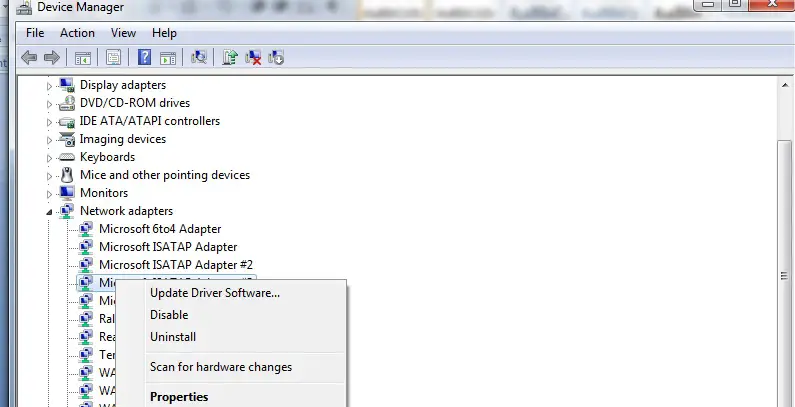Click the adapter icon on the 'Ral' row
This screenshot has width=795, height=407.
pyautogui.click(x=86, y=319)
